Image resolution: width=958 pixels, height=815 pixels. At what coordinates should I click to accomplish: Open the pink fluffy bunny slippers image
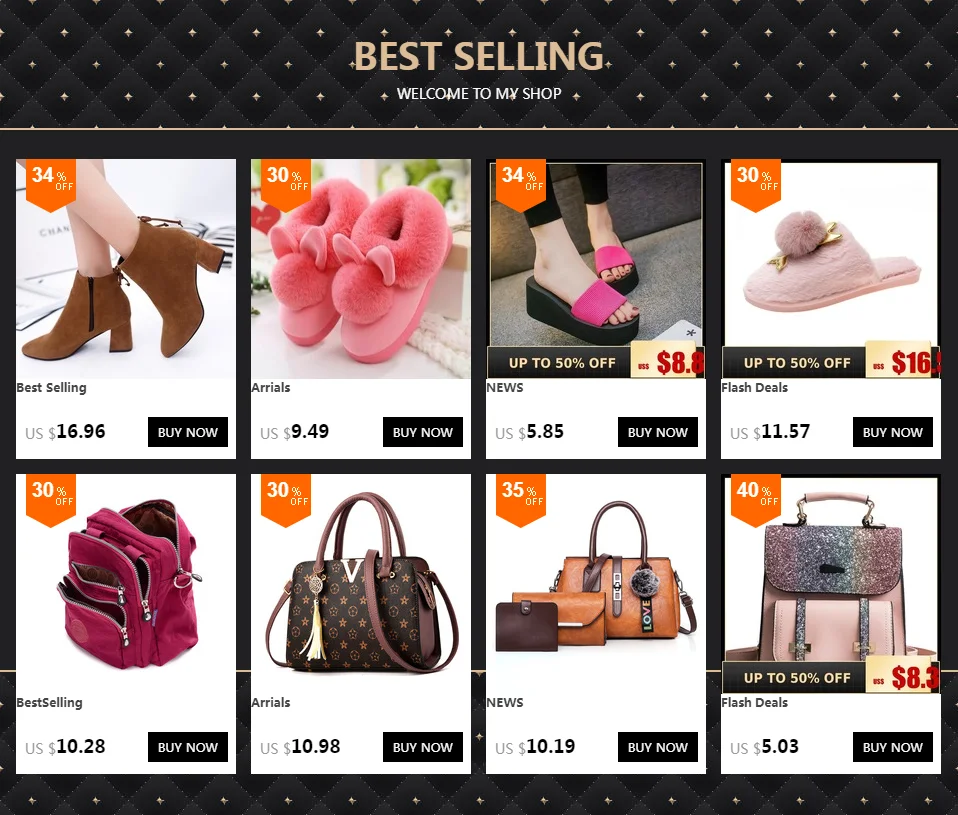(x=361, y=269)
